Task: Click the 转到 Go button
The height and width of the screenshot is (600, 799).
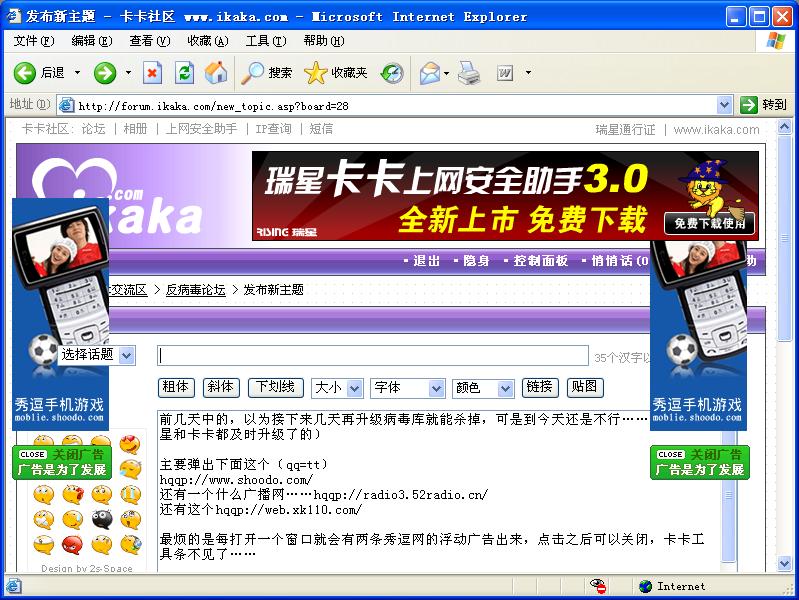Action: pos(764,105)
